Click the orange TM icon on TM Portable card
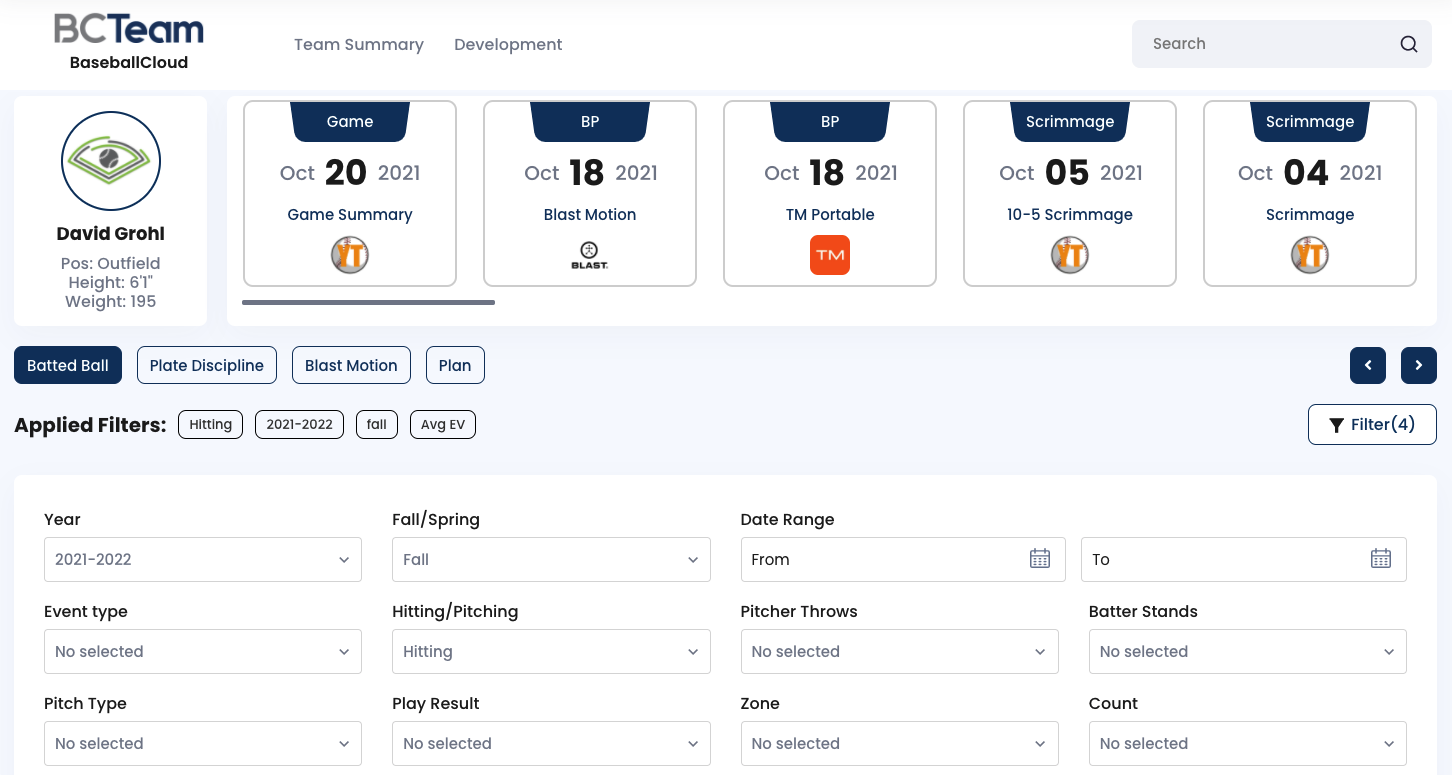Image resolution: width=1452 pixels, height=775 pixels. (x=830, y=255)
